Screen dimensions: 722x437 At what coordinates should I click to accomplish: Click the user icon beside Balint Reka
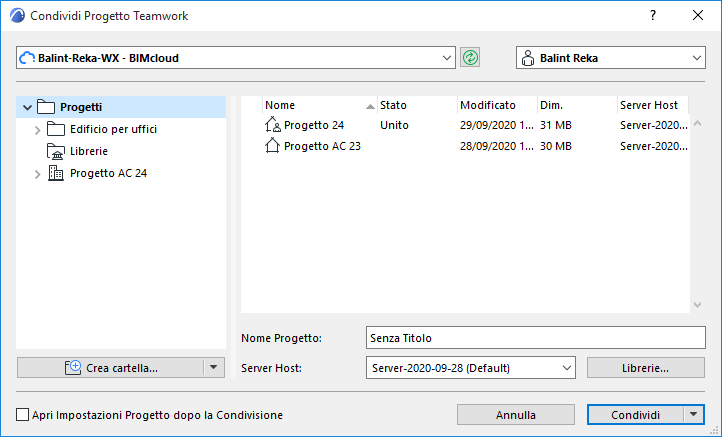(527, 58)
